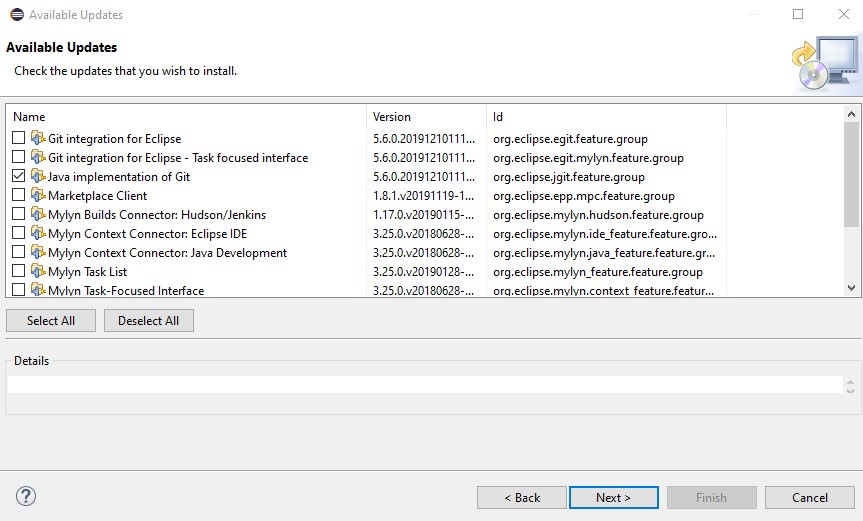Click the icon beside Git integration Task focused interface

tap(38, 157)
